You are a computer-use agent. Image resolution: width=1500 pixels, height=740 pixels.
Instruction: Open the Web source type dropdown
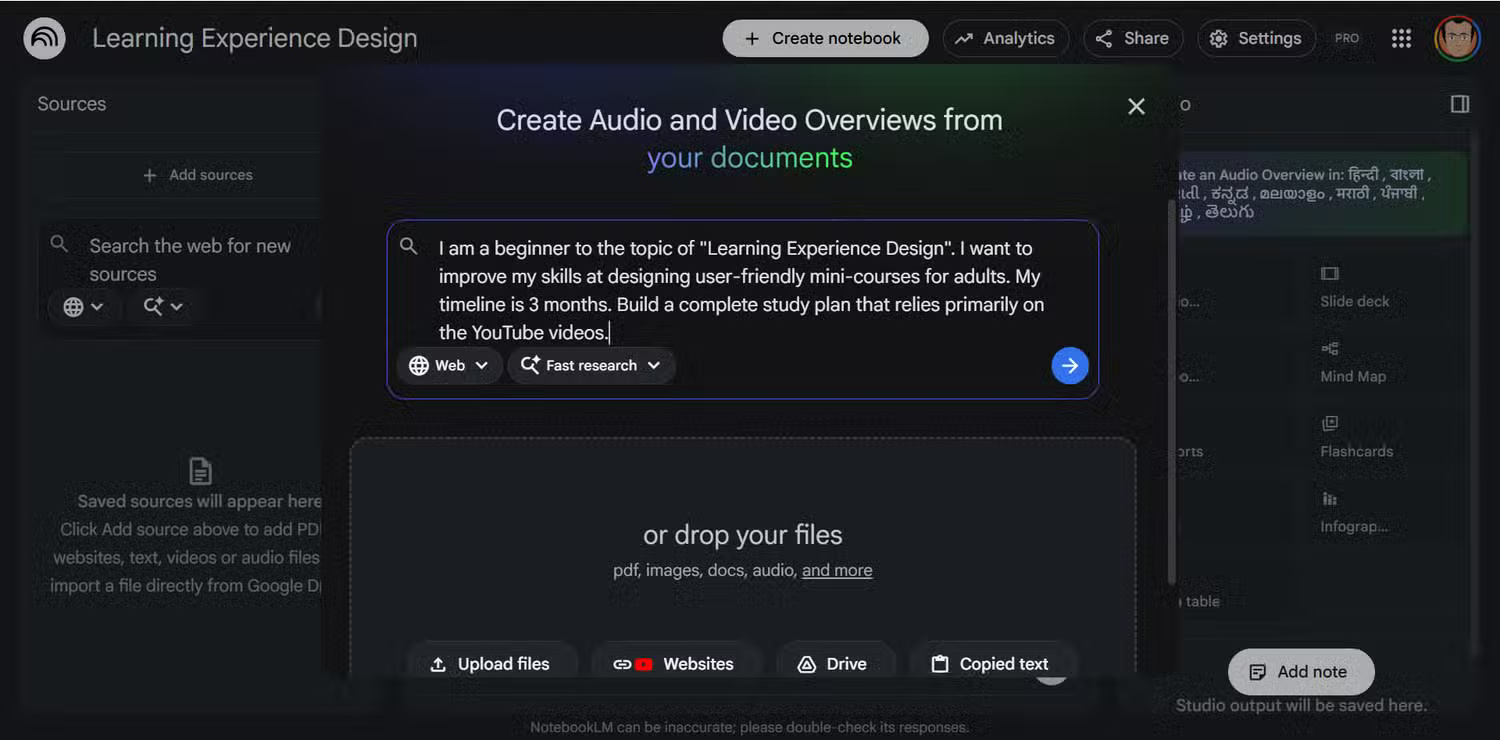[449, 365]
